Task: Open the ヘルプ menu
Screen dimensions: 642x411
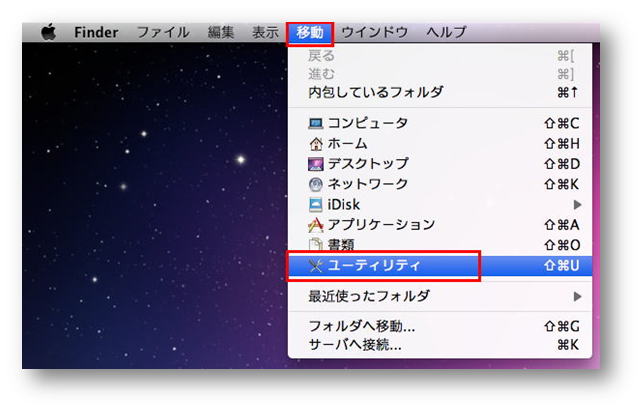Action: coord(446,32)
